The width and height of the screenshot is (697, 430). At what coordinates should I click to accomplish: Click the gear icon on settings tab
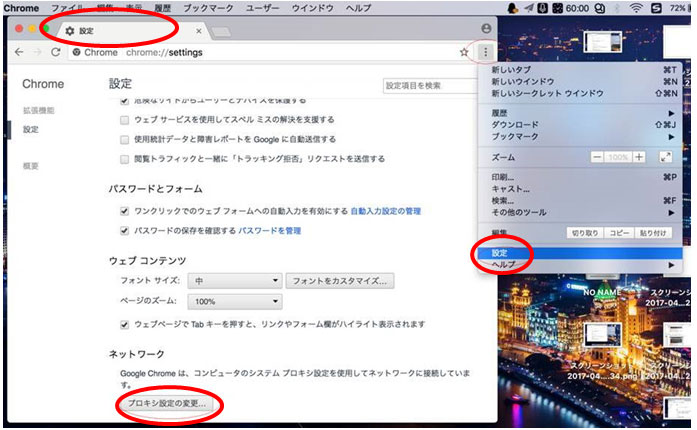[70, 31]
